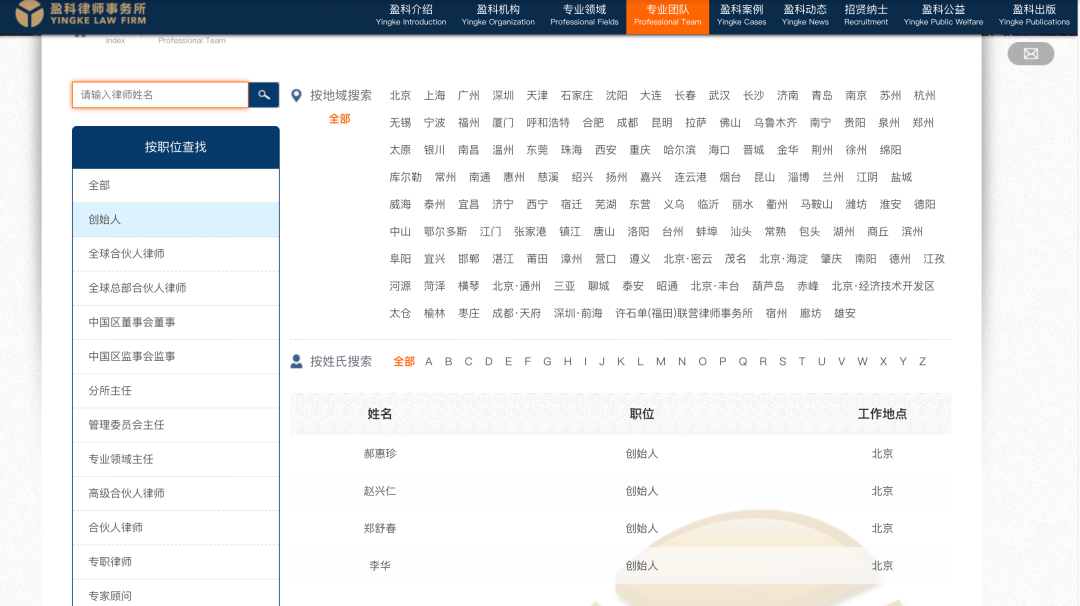Open the envelope mail icon
Screen dimensions: 1080x606
point(1030,54)
